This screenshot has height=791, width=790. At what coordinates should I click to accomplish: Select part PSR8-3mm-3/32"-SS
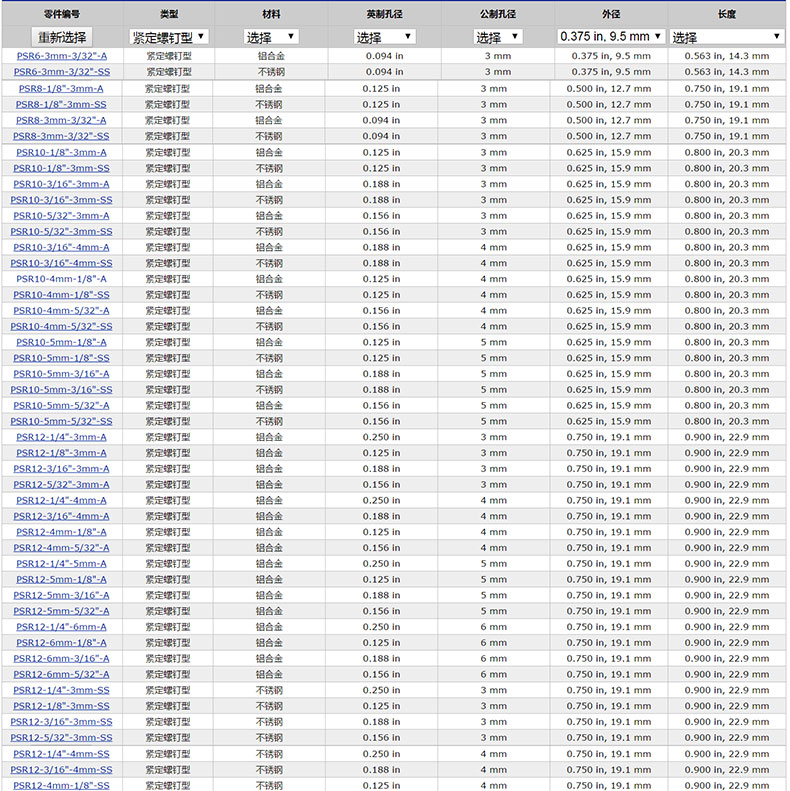pos(62,136)
